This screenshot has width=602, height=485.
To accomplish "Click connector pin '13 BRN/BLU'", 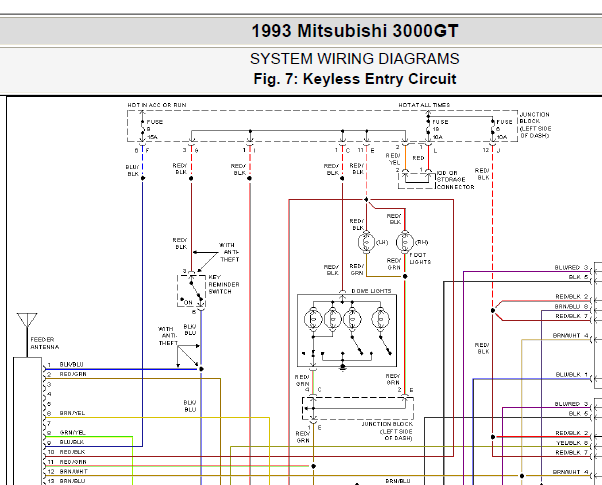I will [x=66, y=481].
